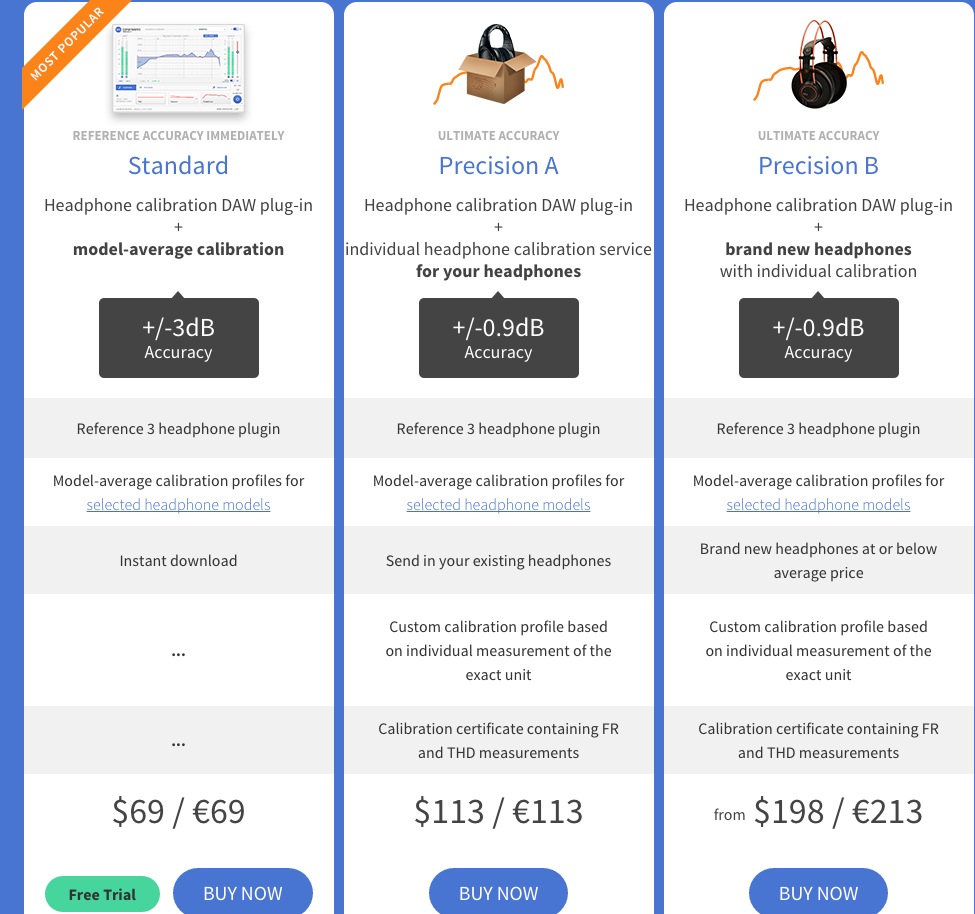Select Precision A's +/-0.9dB Accuracy badge
975x914 pixels.
click(498, 338)
